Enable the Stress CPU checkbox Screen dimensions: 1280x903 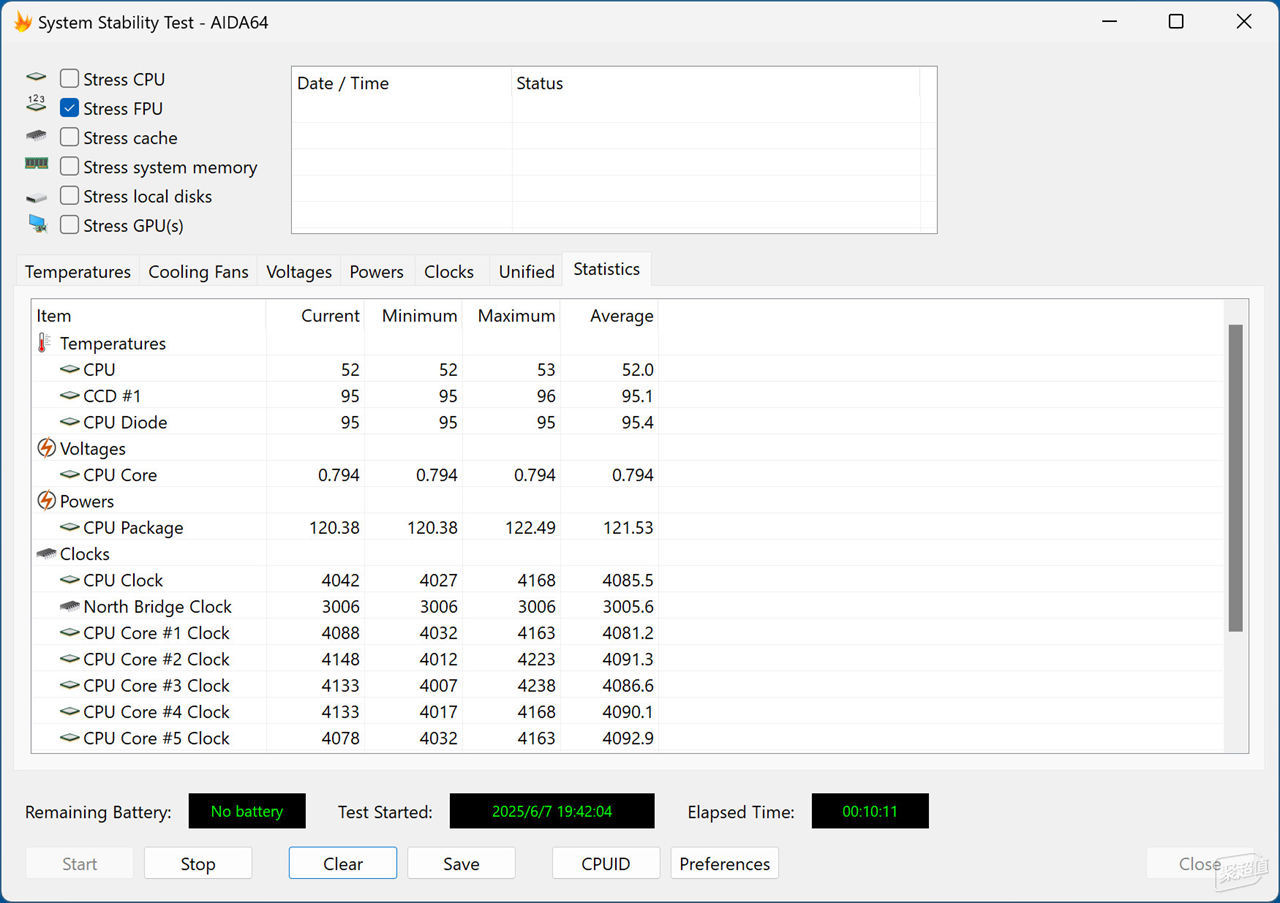click(69, 78)
